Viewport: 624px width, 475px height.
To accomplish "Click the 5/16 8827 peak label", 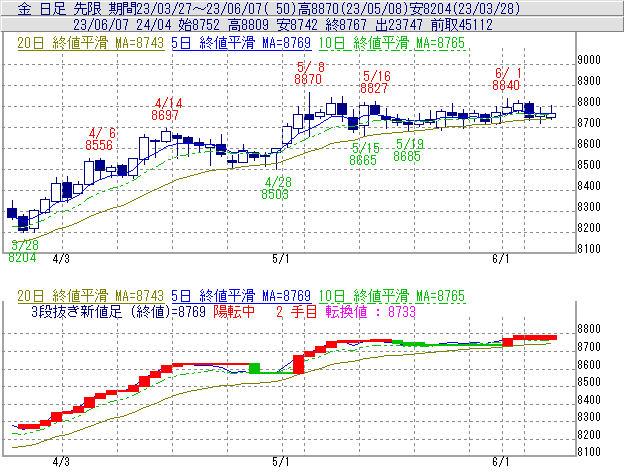I will [x=375, y=82].
